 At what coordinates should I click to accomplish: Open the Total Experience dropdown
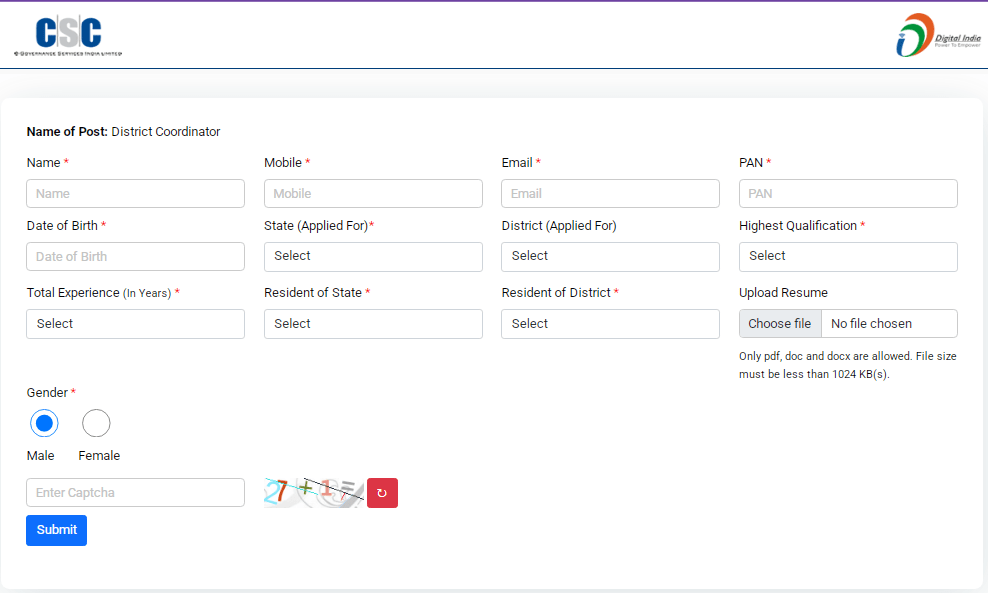coord(135,324)
